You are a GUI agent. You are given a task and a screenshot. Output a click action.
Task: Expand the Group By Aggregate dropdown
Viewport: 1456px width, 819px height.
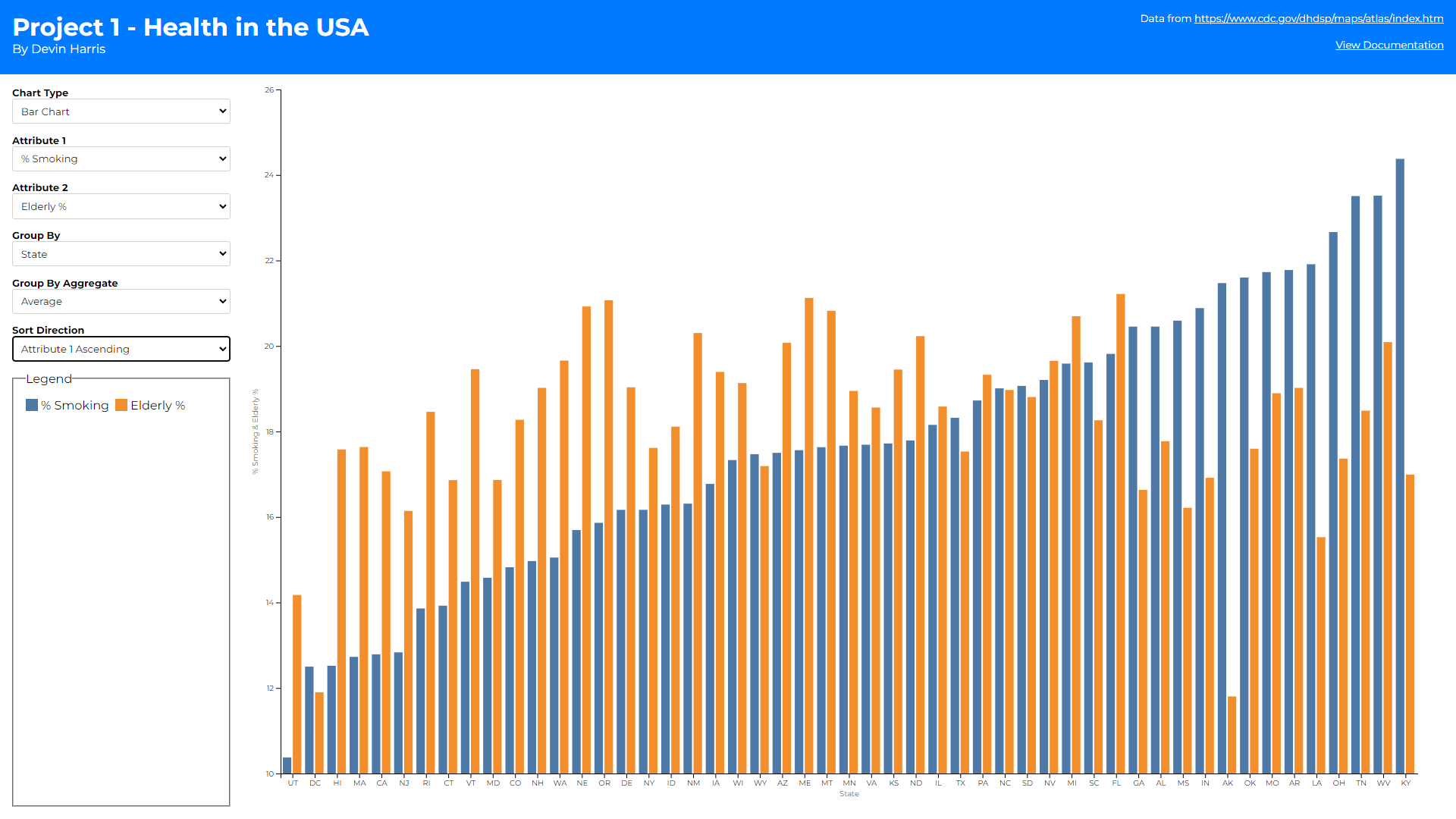(121, 302)
